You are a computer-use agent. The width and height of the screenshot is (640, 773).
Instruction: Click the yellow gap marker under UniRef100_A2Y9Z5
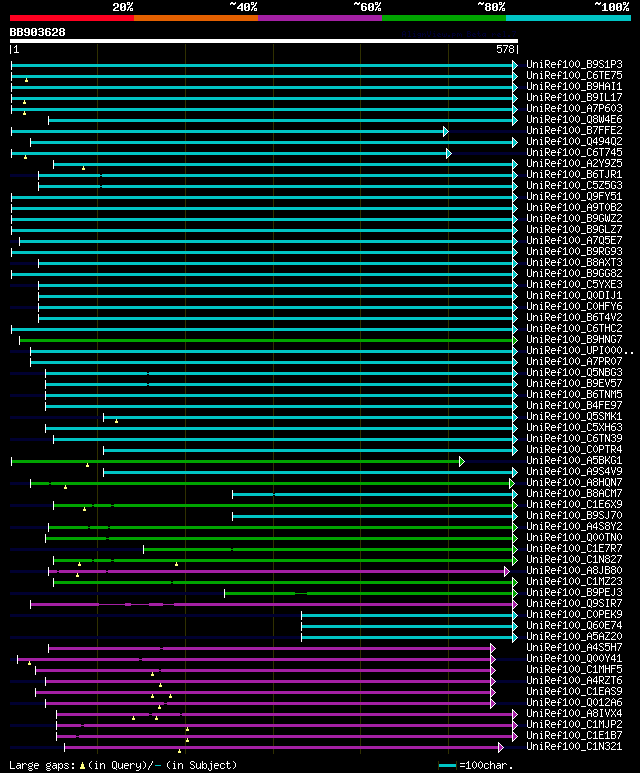(83, 168)
